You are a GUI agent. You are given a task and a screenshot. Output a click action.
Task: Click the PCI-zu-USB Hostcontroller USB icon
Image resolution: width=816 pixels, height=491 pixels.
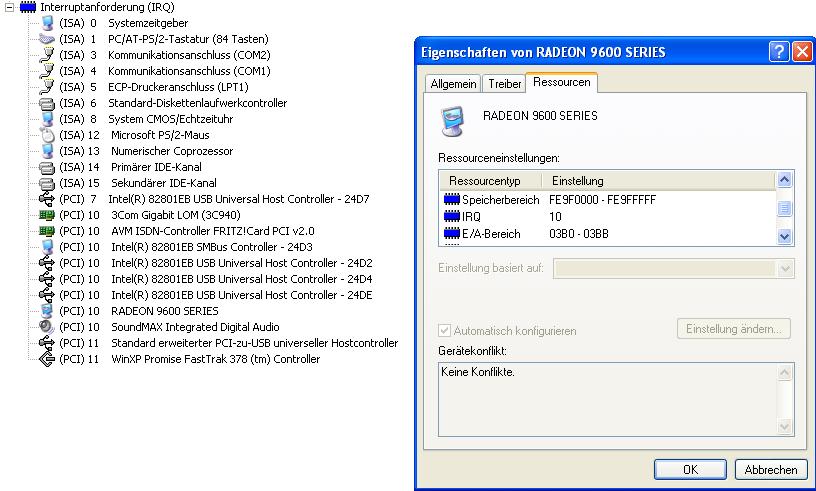click(47, 343)
